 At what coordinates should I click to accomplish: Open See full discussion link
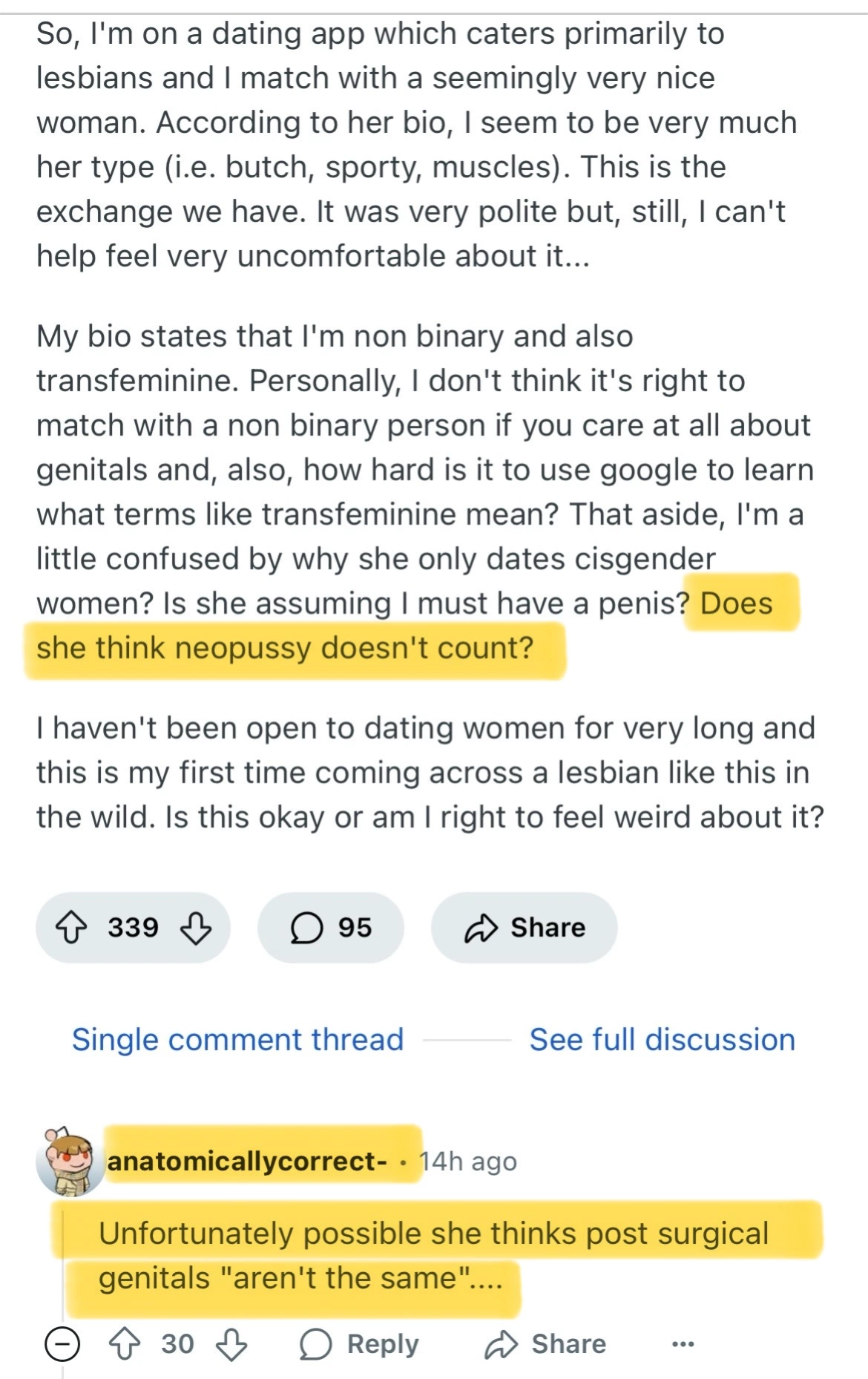662,1040
